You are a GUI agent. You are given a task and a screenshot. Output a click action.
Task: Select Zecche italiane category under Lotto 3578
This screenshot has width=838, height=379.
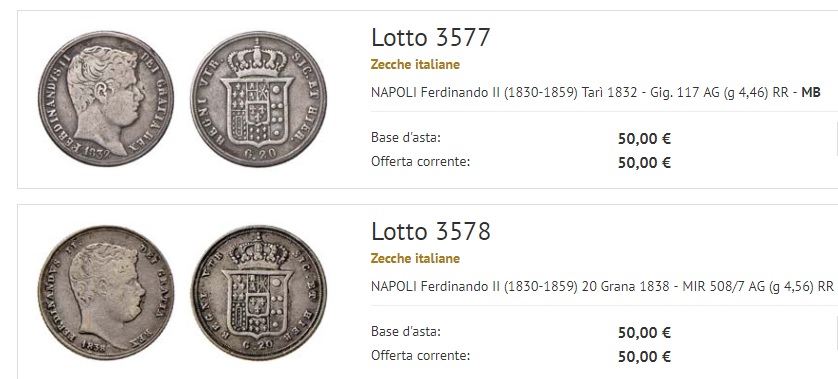click(x=415, y=259)
